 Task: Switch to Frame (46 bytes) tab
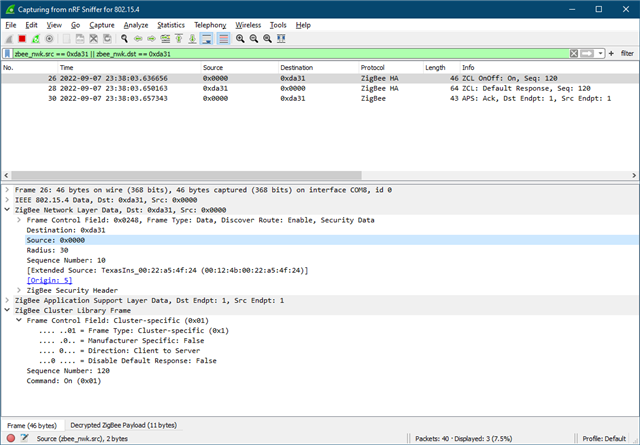32,425
